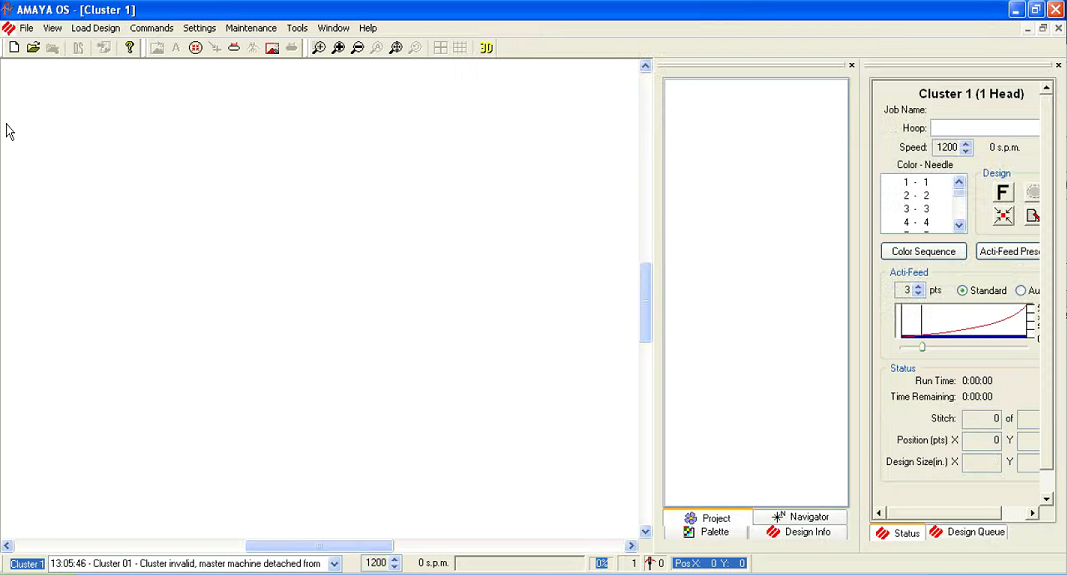Click the Cluster 1 status bar label
Image resolution: width=1067 pixels, height=575 pixels.
(27, 563)
